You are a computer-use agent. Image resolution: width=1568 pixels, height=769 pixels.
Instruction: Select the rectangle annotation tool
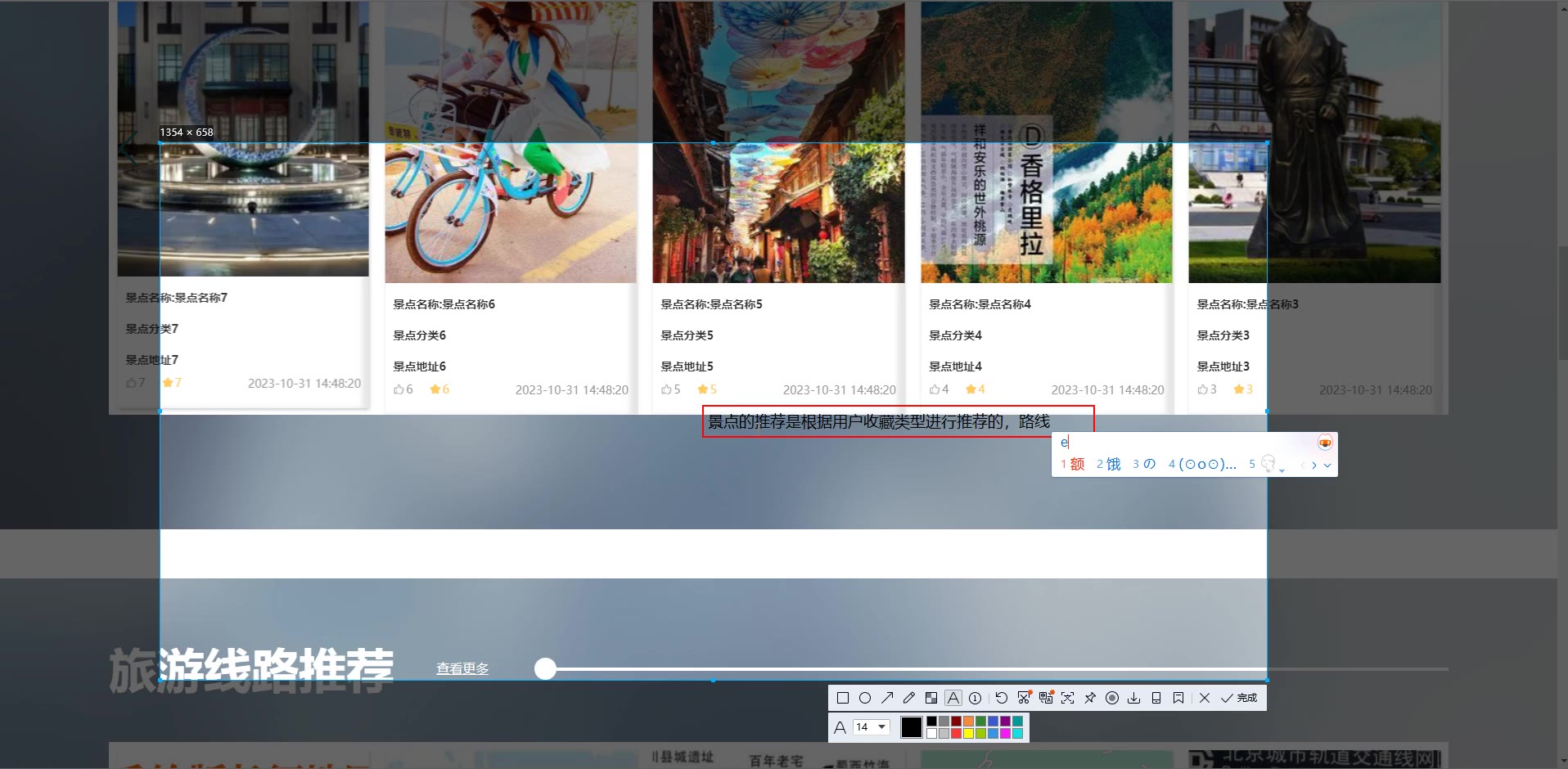coord(842,698)
